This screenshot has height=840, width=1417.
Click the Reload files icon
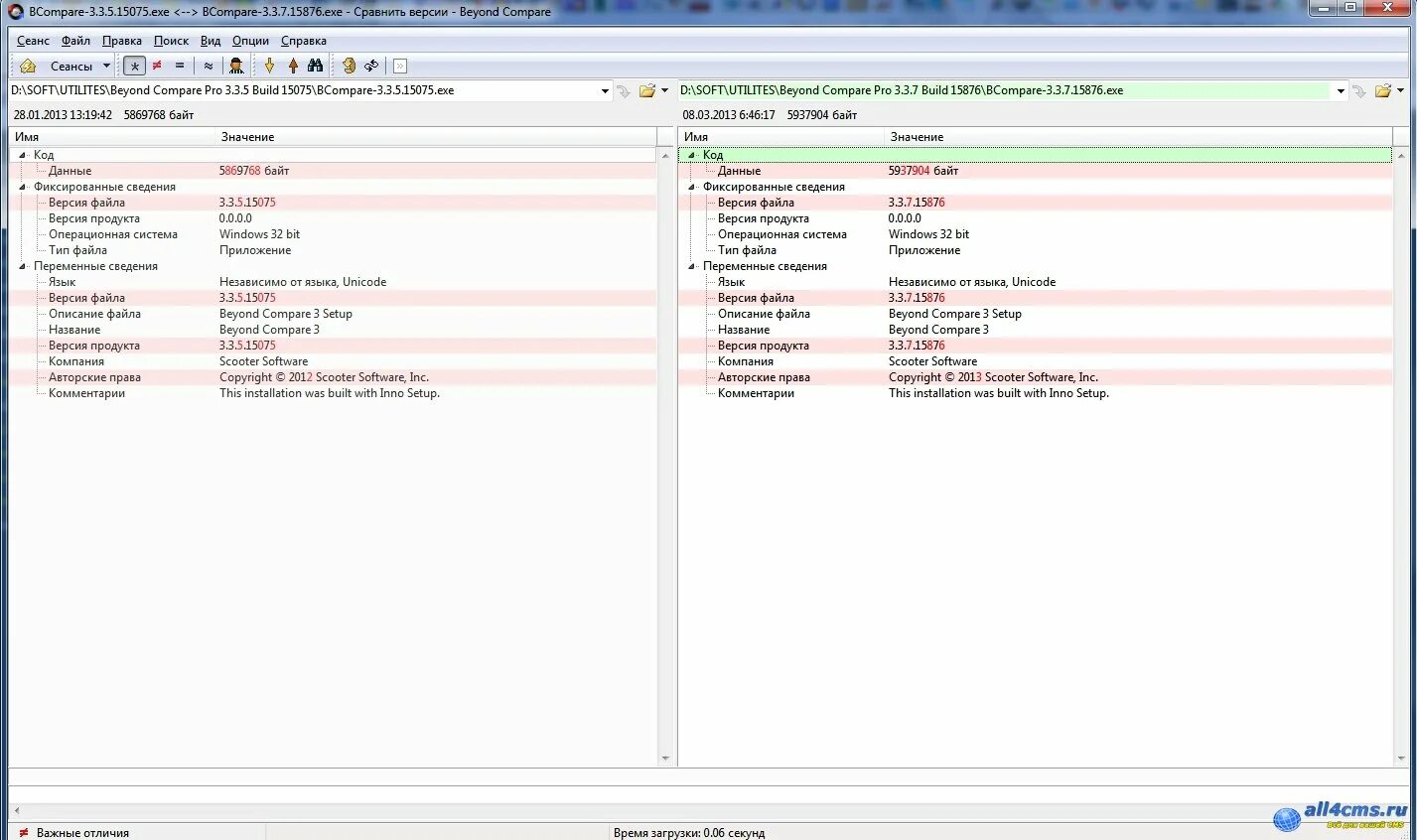click(371, 67)
